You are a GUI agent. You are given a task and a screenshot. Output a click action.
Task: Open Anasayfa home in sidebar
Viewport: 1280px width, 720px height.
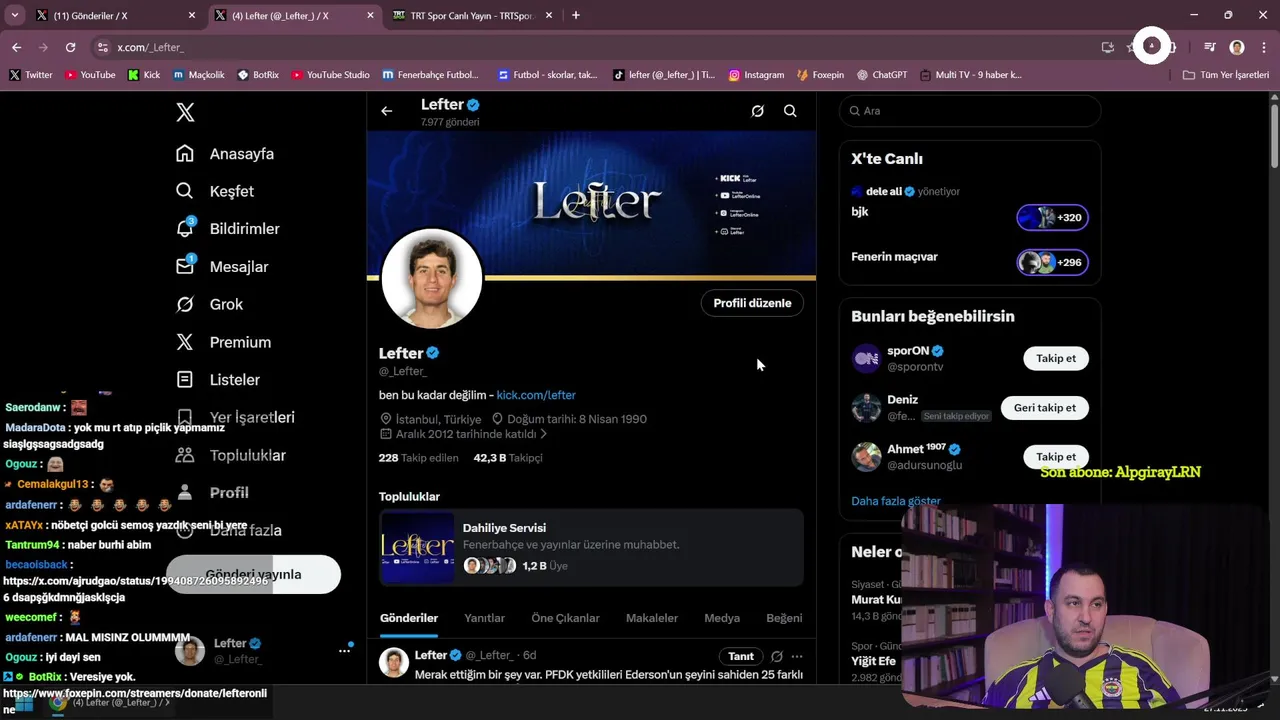coord(225,154)
